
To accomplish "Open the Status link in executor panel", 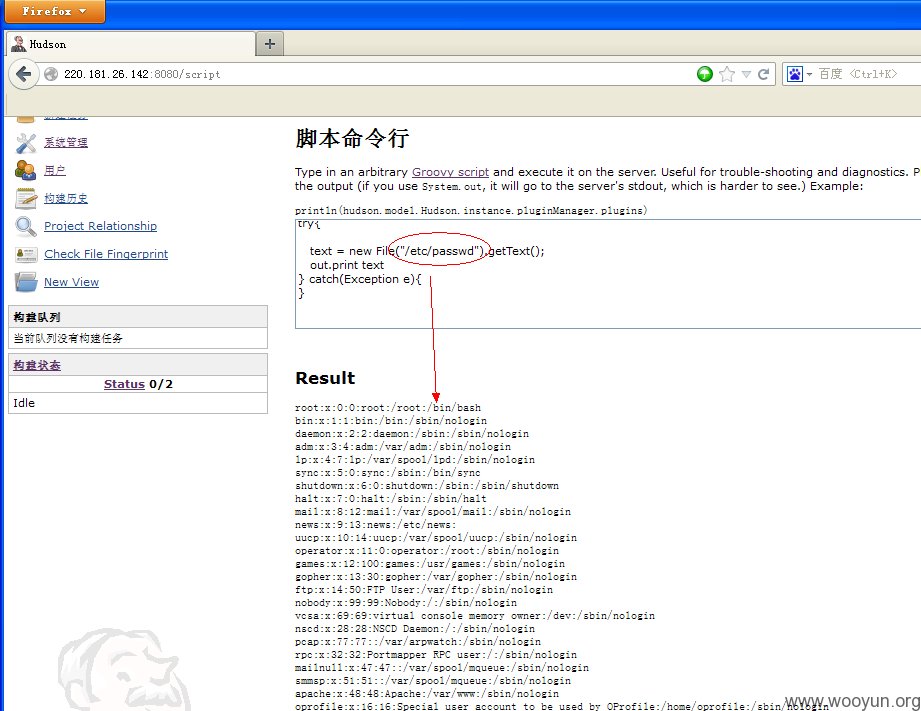I will coord(124,384).
